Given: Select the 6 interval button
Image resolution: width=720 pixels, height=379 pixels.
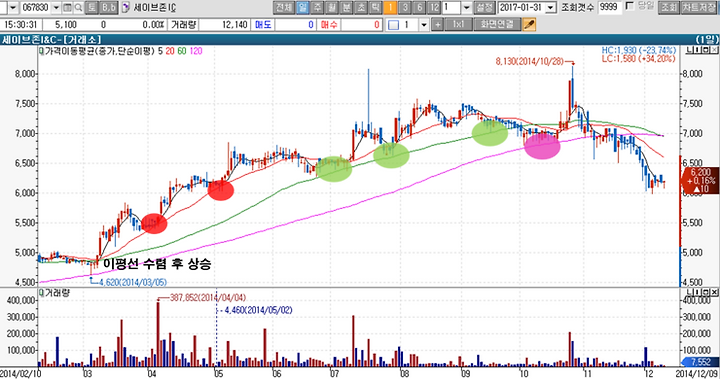Looking at the screenshot, I should click(x=419, y=7).
